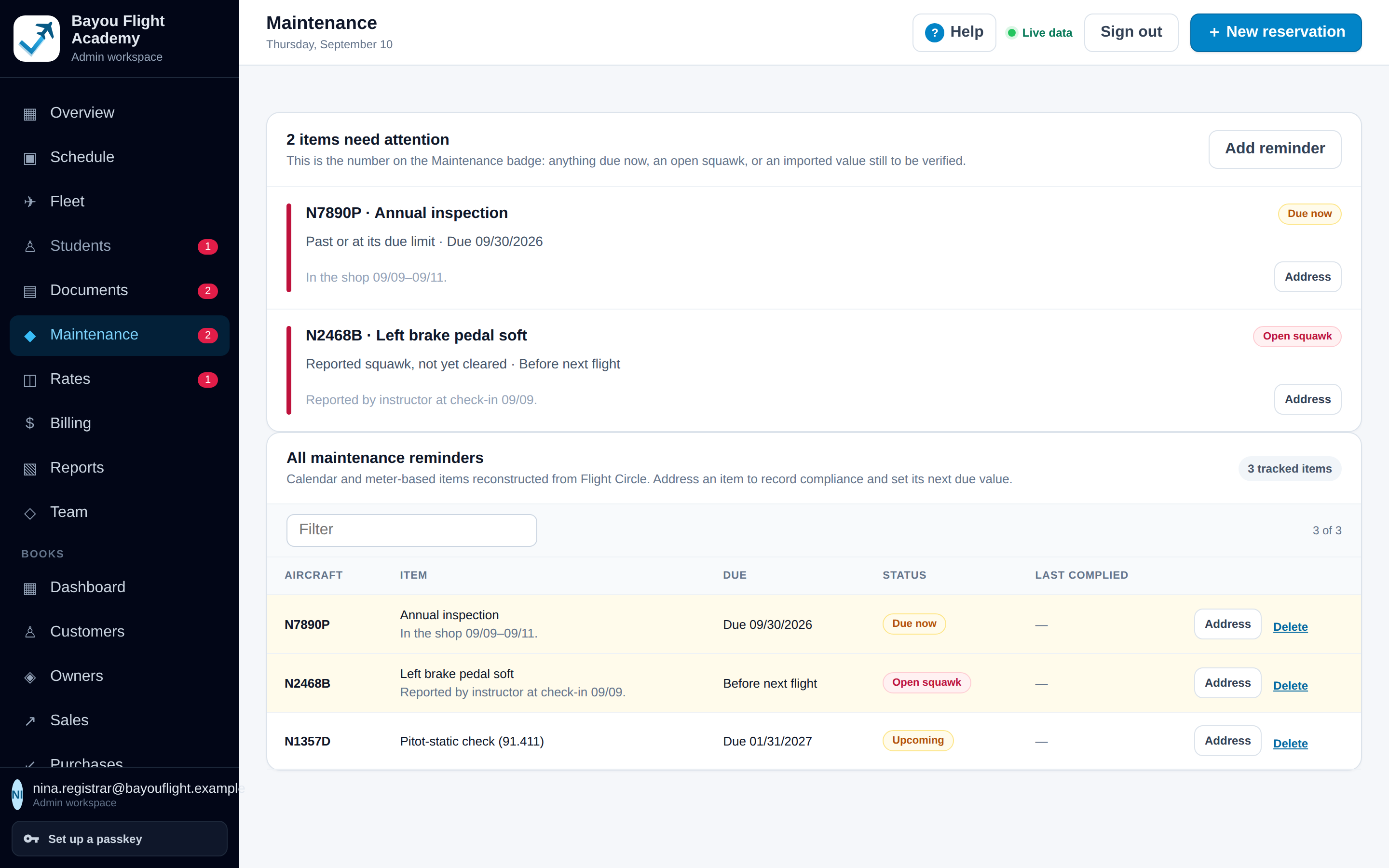The height and width of the screenshot is (868, 1389).
Task: Click the Maintenance badge showing 2
Action: pos(208,335)
